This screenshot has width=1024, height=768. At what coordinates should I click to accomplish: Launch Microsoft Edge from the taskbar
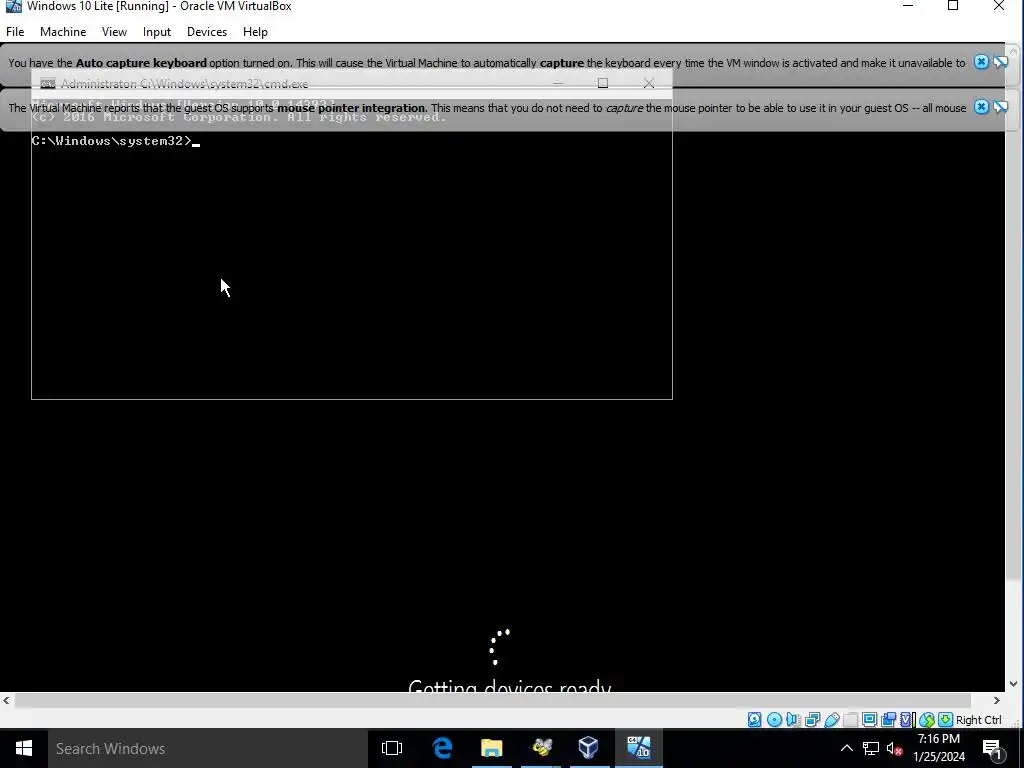click(x=442, y=748)
